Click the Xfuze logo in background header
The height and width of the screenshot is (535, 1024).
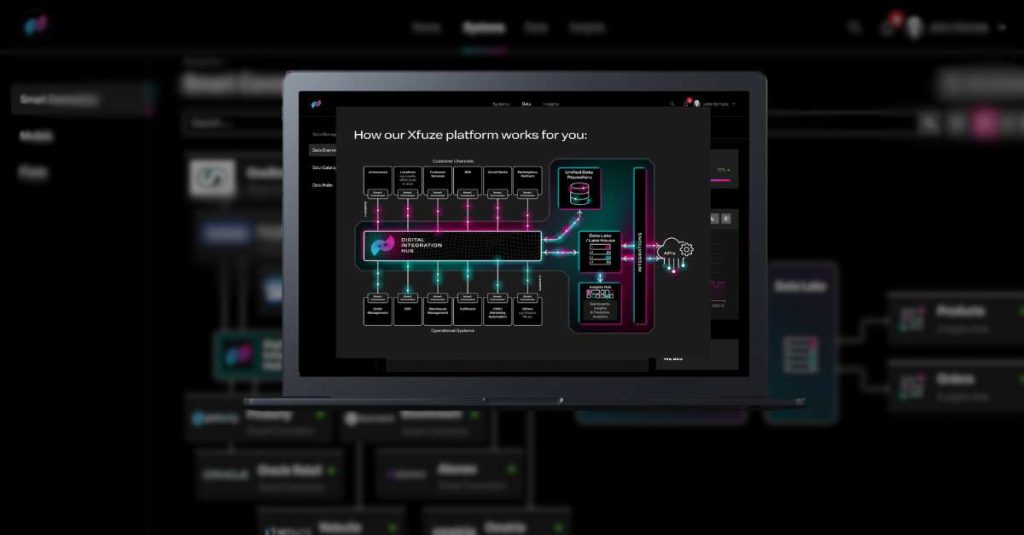tap(38, 26)
